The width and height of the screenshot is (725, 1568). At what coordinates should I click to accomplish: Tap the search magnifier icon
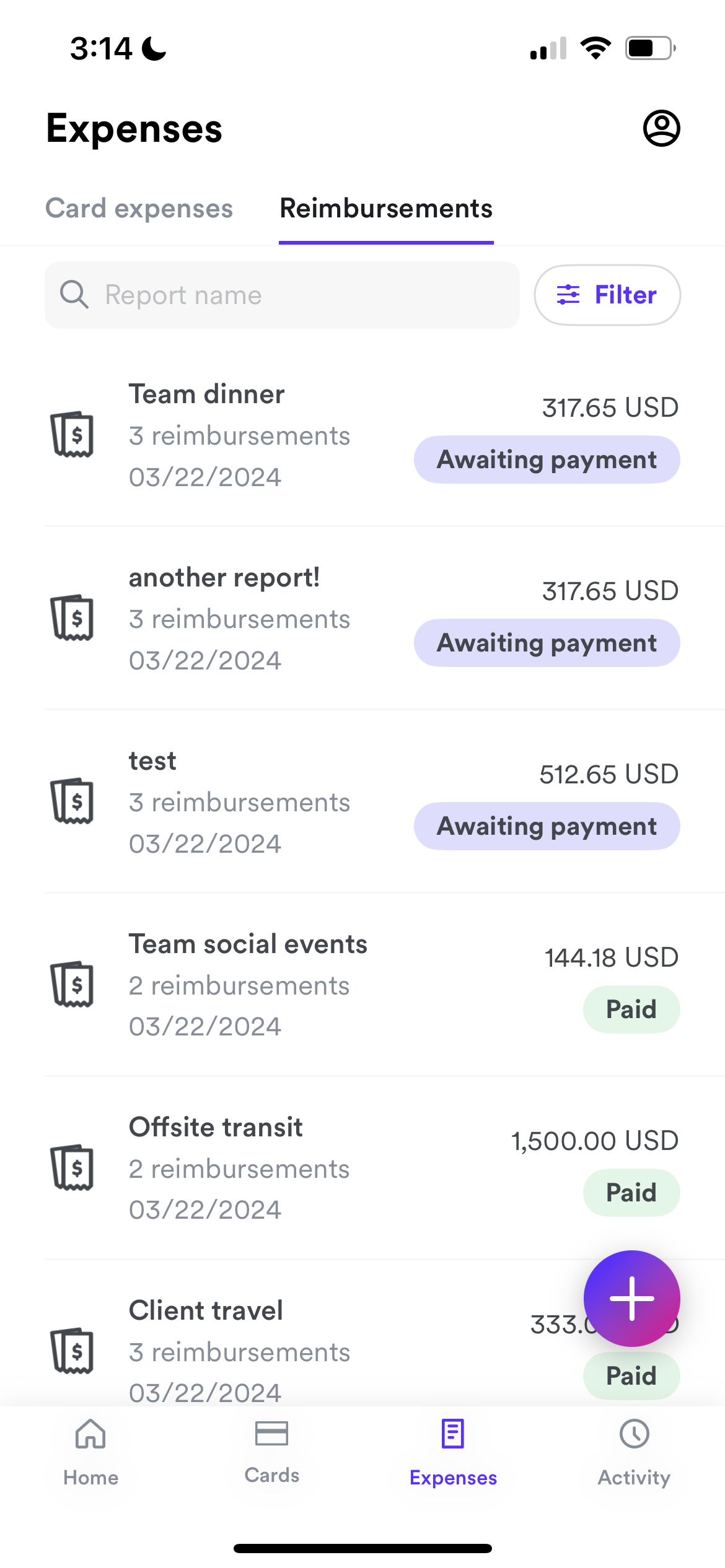tap(74, 294)
